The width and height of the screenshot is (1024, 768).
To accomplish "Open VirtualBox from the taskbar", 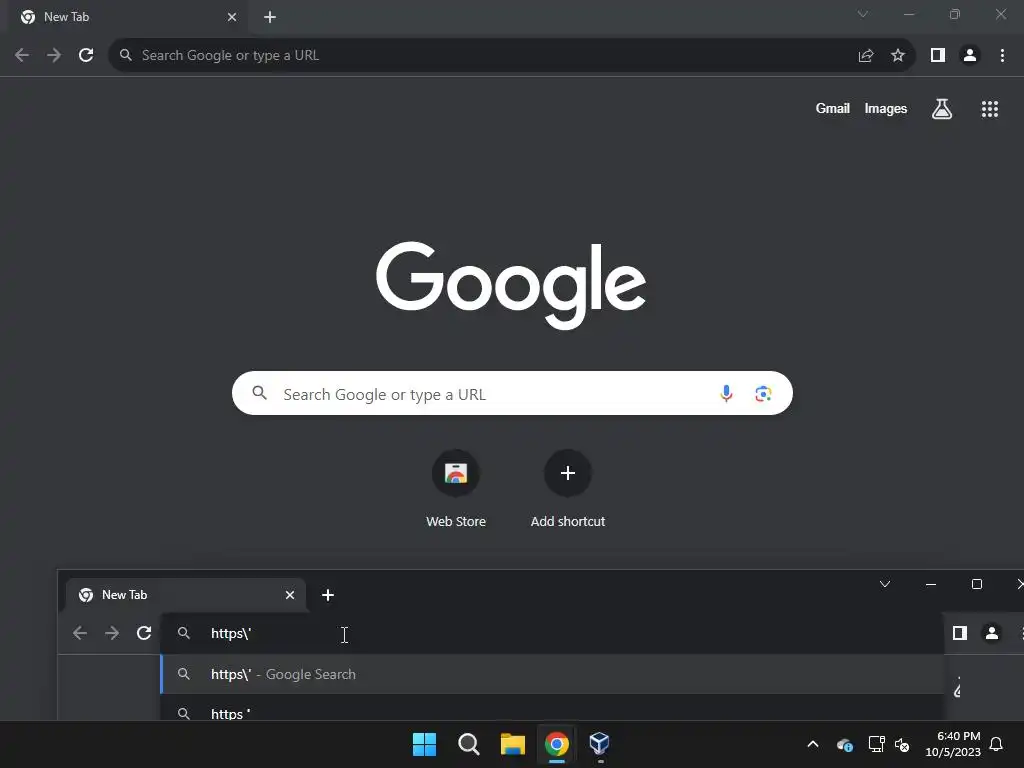I will click(x=600, y=744).
